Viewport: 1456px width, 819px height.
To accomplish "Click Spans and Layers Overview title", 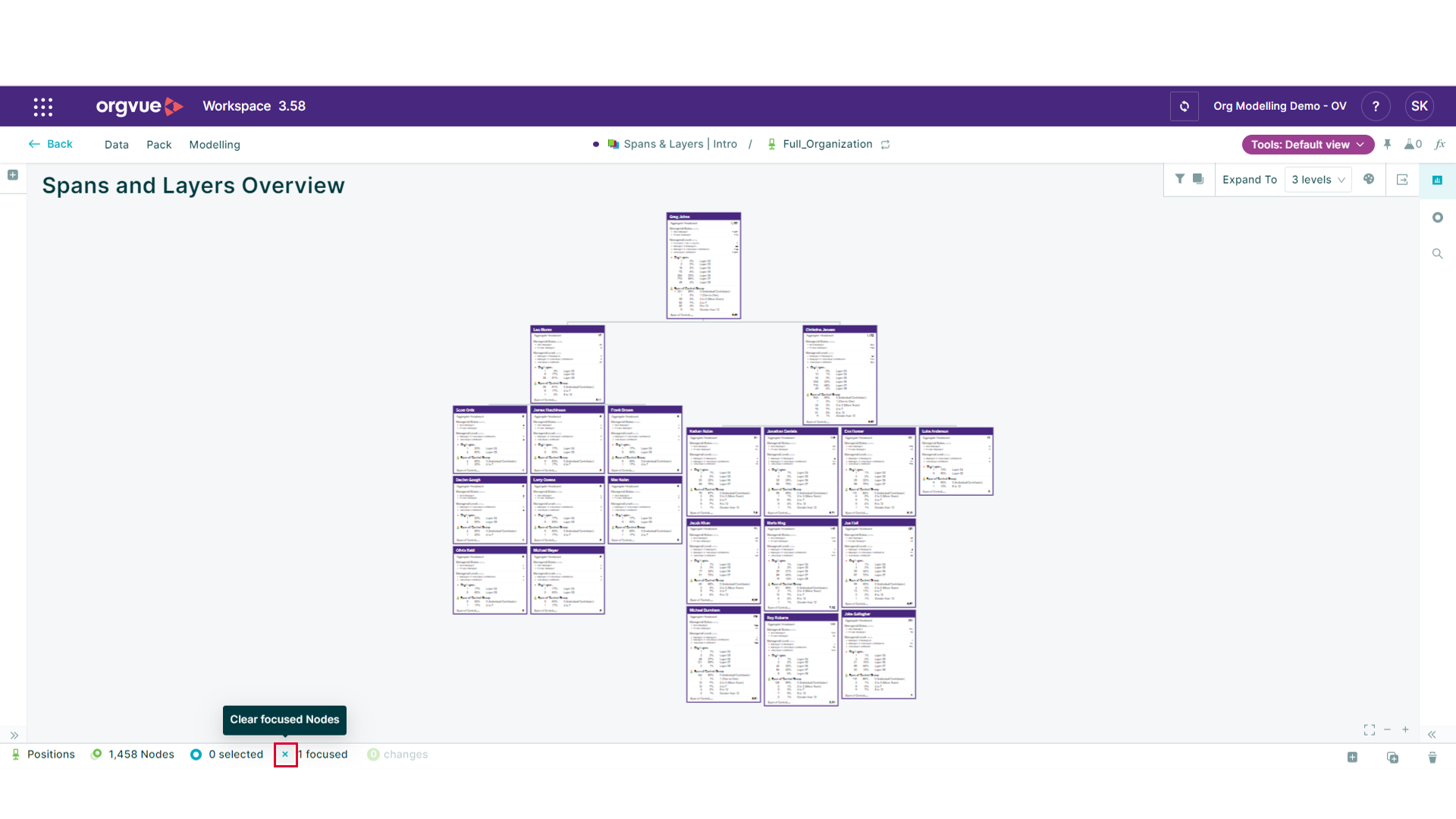I will click(x=193, y=186).
